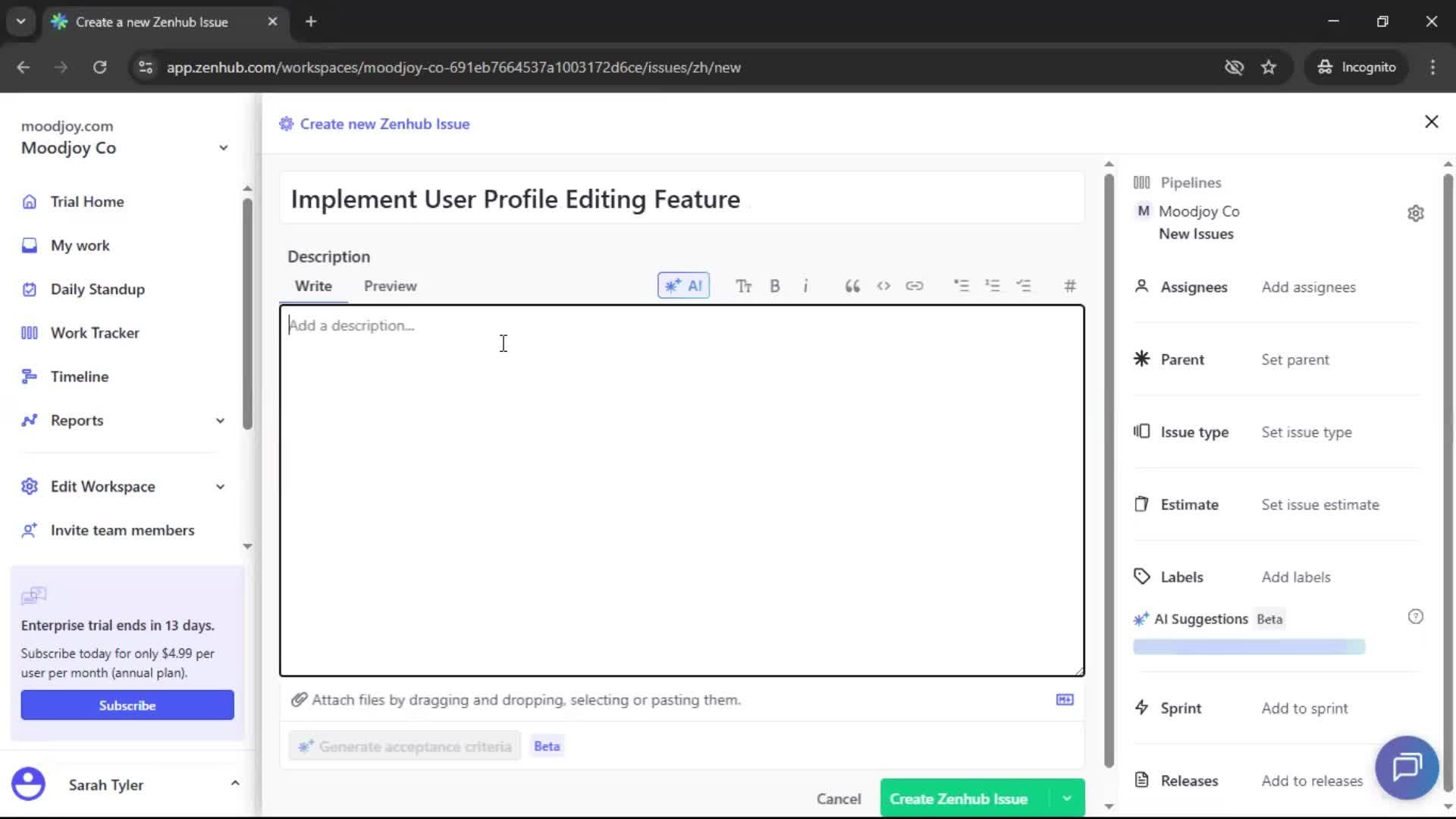Insert a heading using the # icon
The image size is (1456, 819).
tap(1069, 286)
